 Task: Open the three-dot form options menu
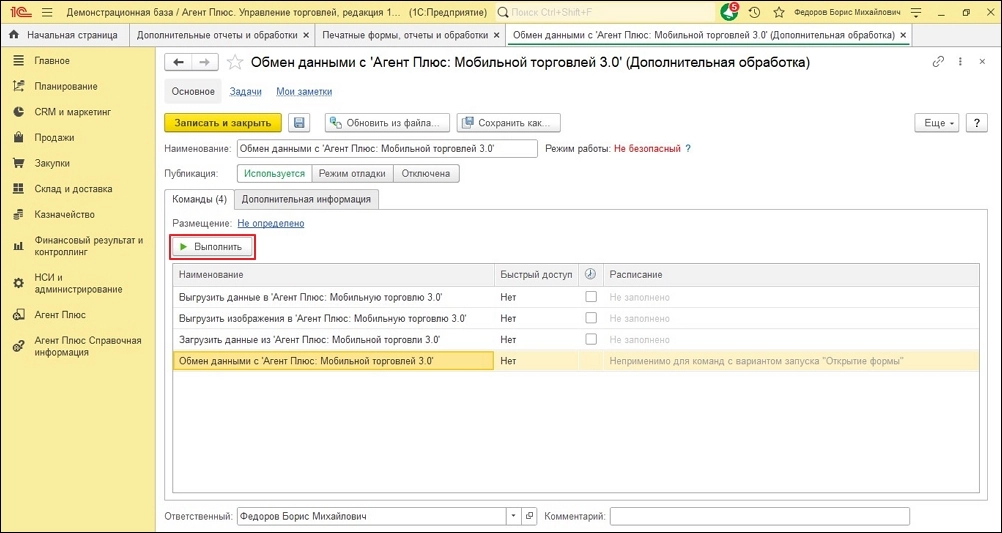[960, 62]
